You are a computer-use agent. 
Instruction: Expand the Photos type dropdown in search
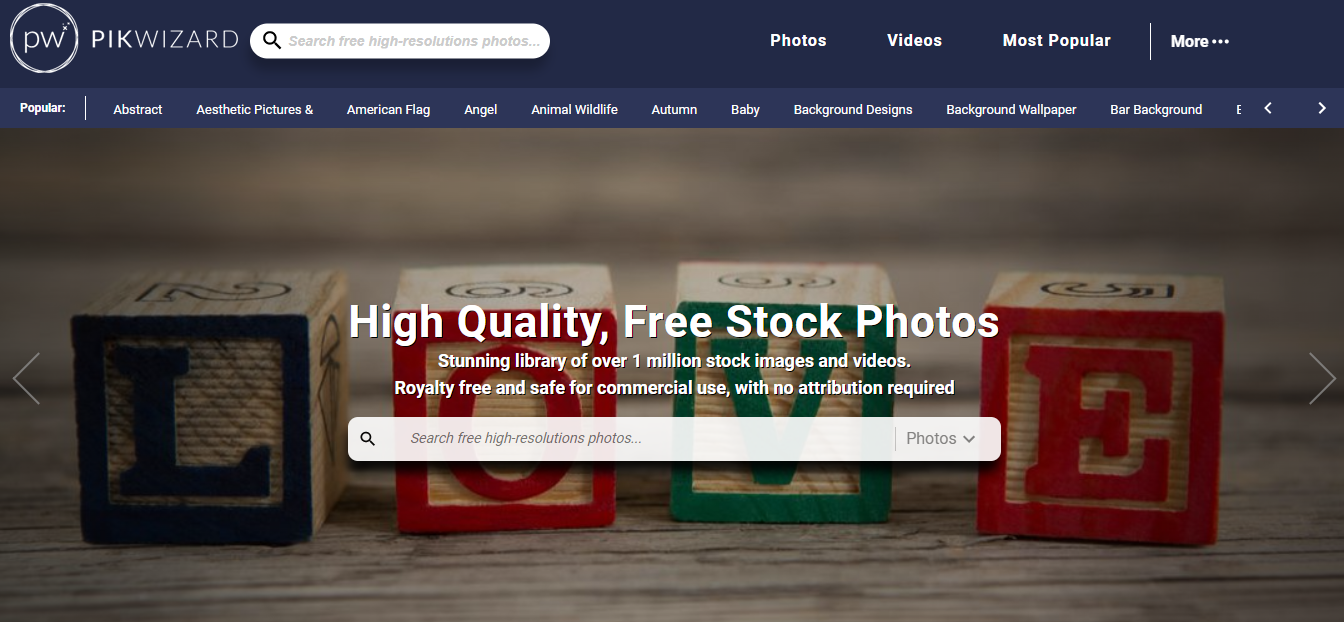940,438
